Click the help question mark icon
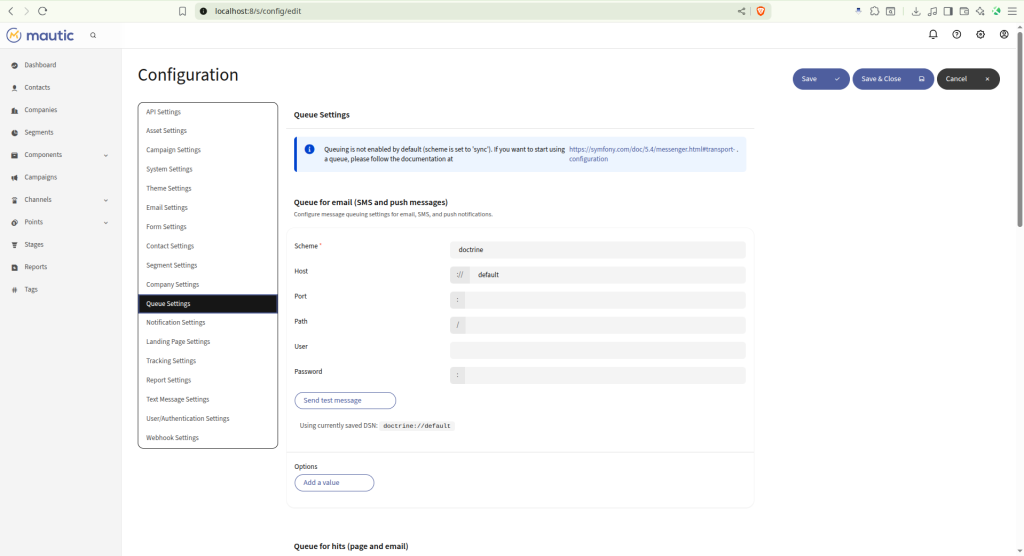Screen dimensions: 1024x556 pyautogui.click(x=957, y=34)
